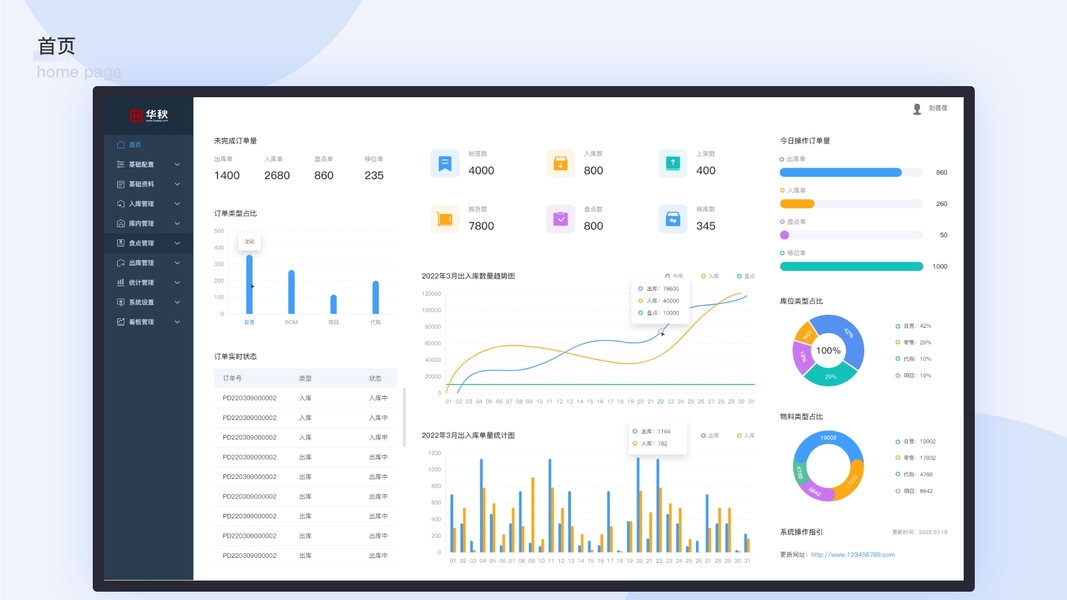Screen dimensions: 1067x600
Task: Click the 基础配置 sidebar icon
Action: [x=120, y=165]
